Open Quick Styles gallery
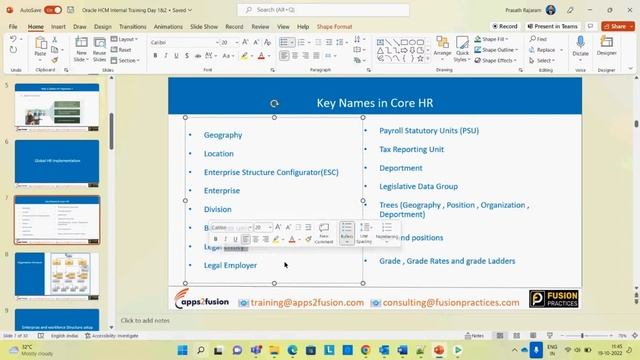Viewport: 640px width, 360px height. [x=462, y=49]
